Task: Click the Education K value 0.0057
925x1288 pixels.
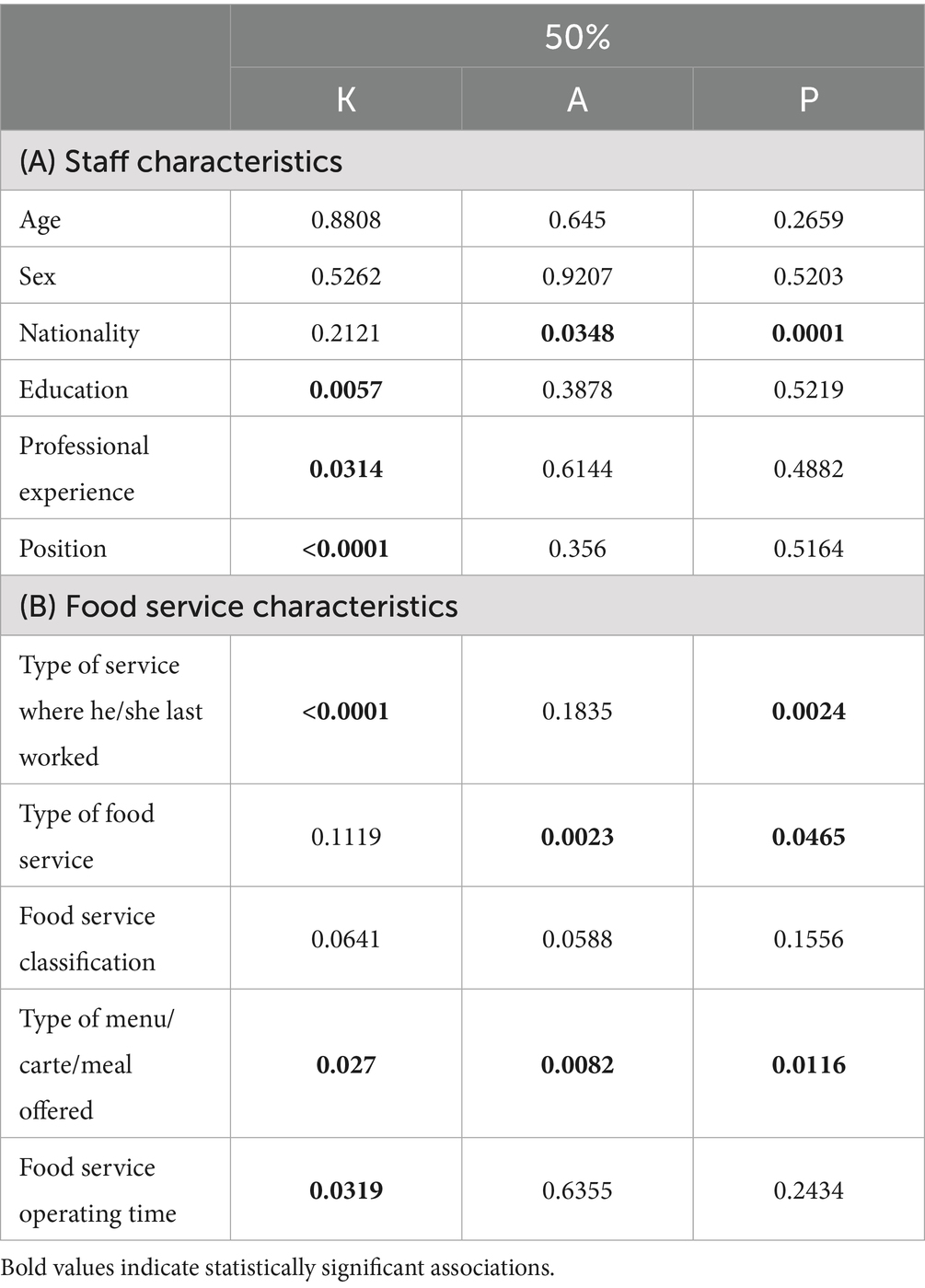Action: (346, 389)
